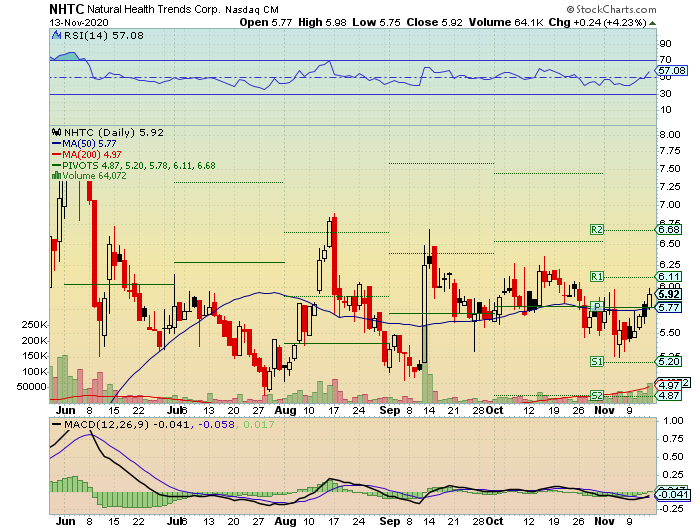Click the R1 pivot marker
700x530 pixels.
click(x=596, y=276)
